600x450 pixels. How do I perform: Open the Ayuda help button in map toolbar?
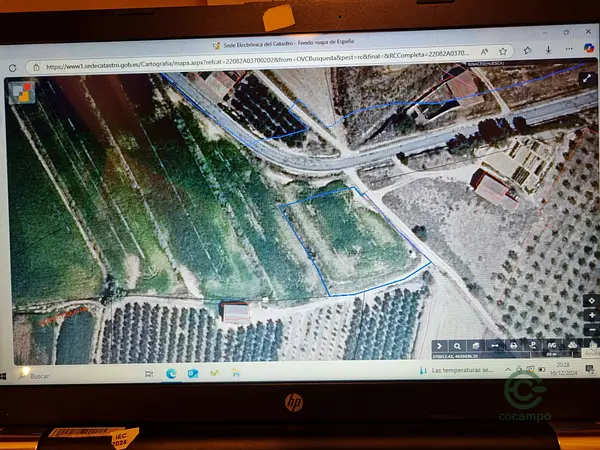coord(592,346)
